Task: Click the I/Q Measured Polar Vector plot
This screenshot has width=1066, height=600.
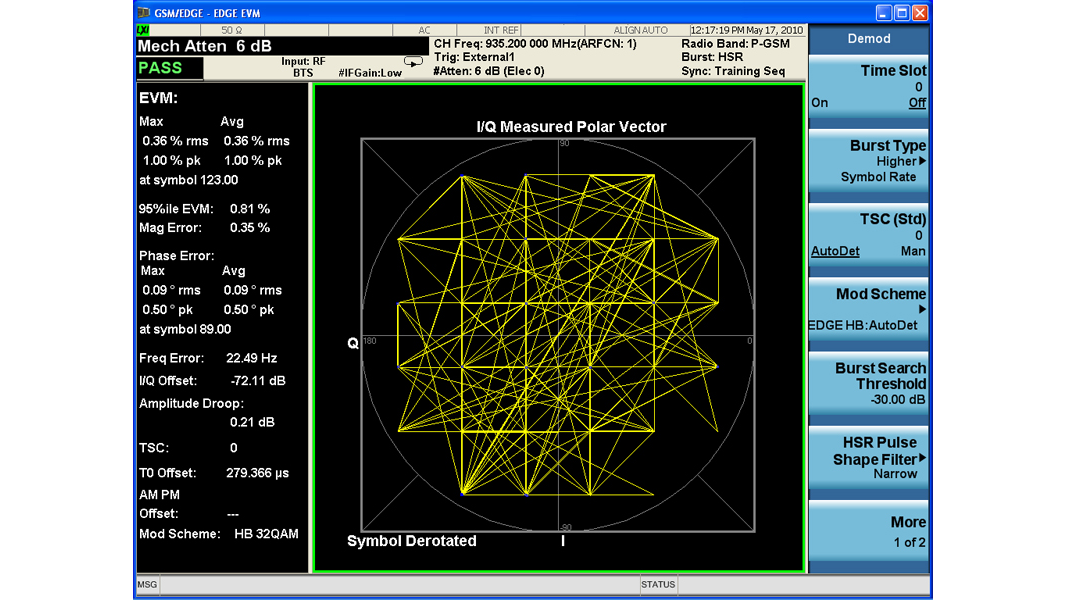Action: click(x=558, y=335)
